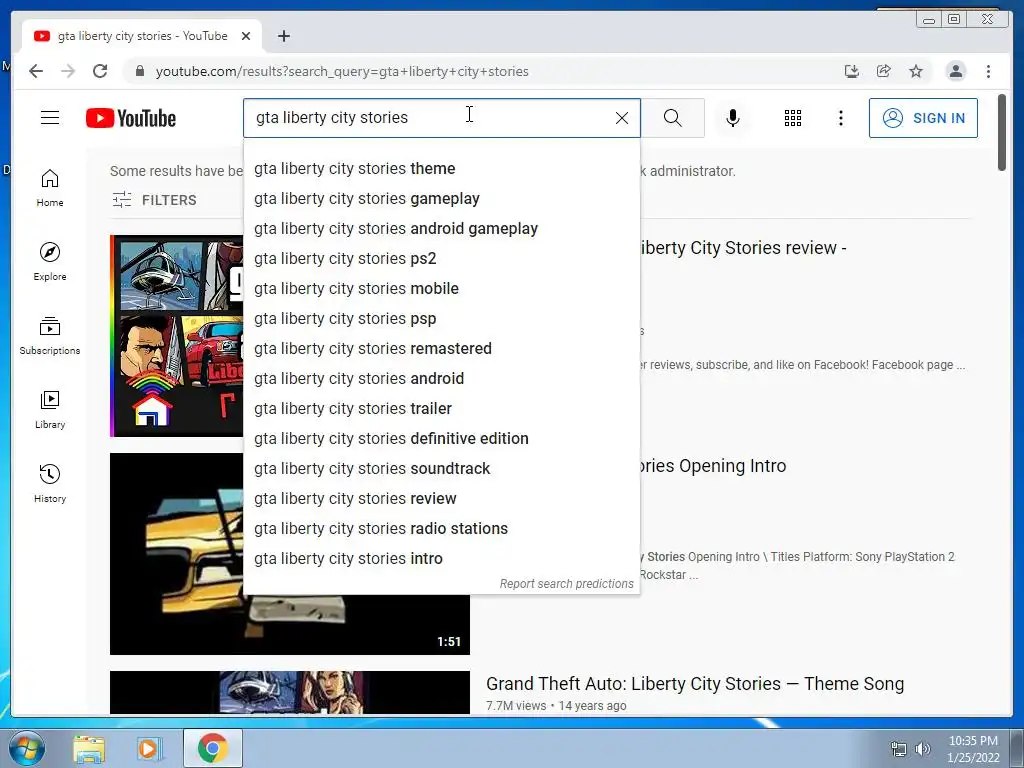1024x768 pixels.
Task: Click the YouTube logo
Action: (x=131, y=118)
